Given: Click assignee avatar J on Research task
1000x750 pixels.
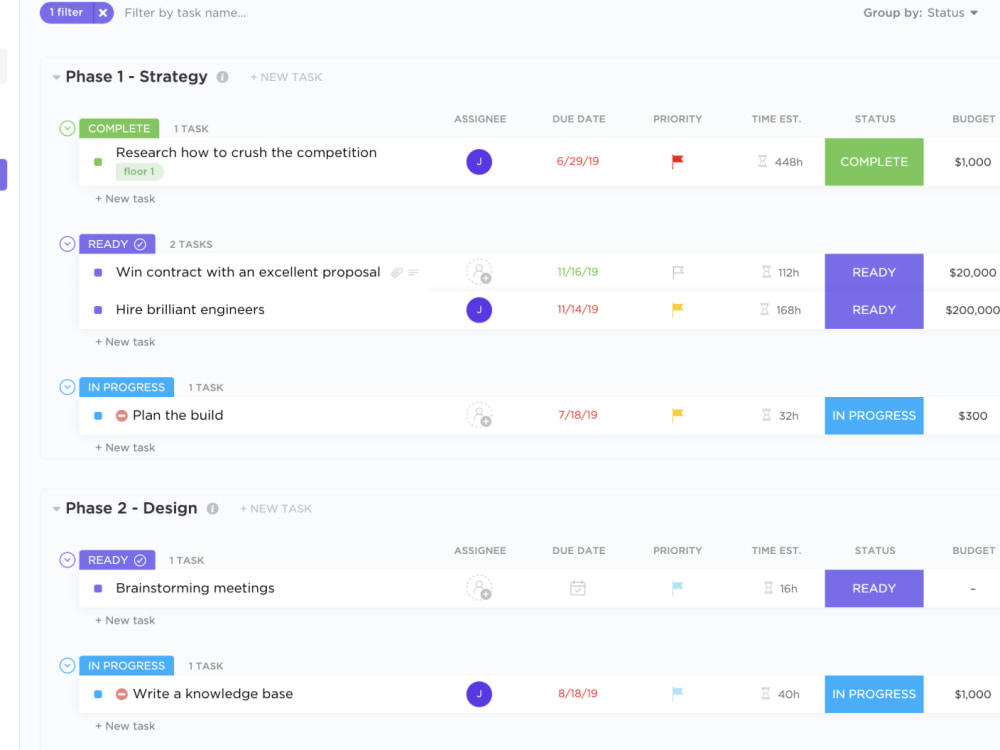Looking at the screenshot, I should point(479,162).
